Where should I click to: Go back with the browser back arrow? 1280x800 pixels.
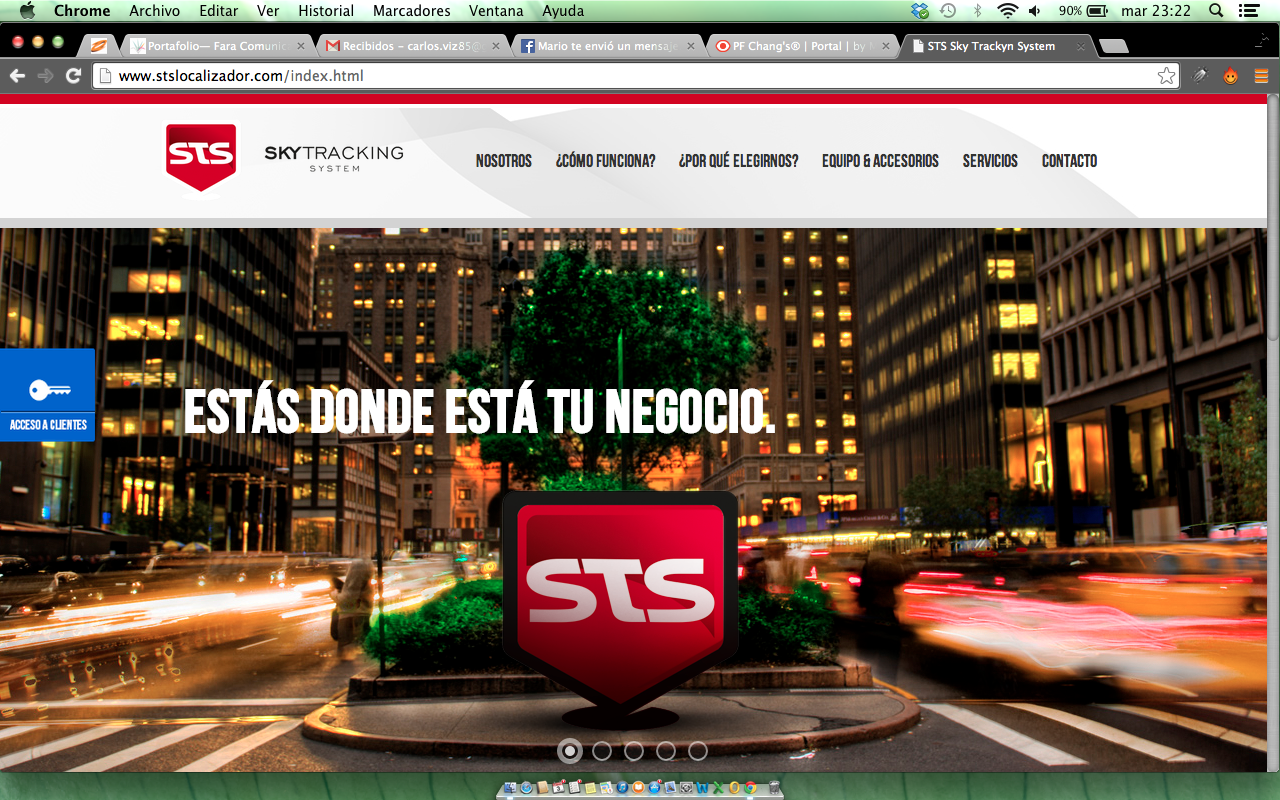[17, 76]
